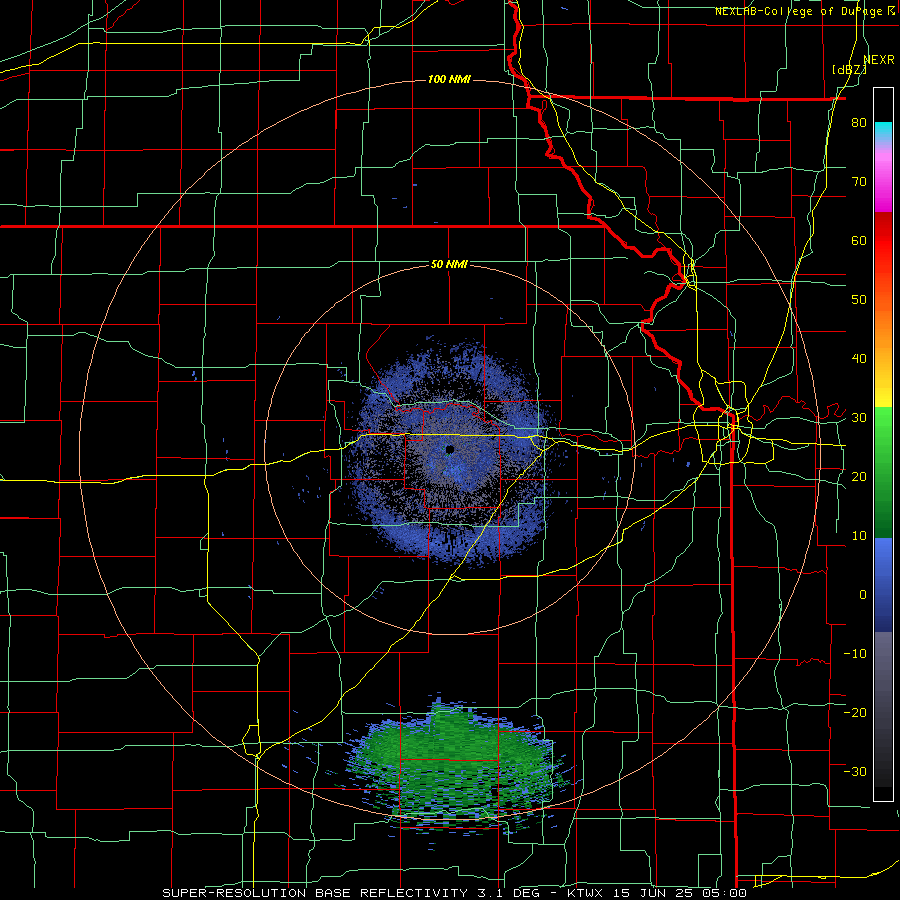Click SUPER-RESOLUTION BASE REFLECTIVITY caption text
The width and height of the screenshot is (900, 900).
point(315,893)
